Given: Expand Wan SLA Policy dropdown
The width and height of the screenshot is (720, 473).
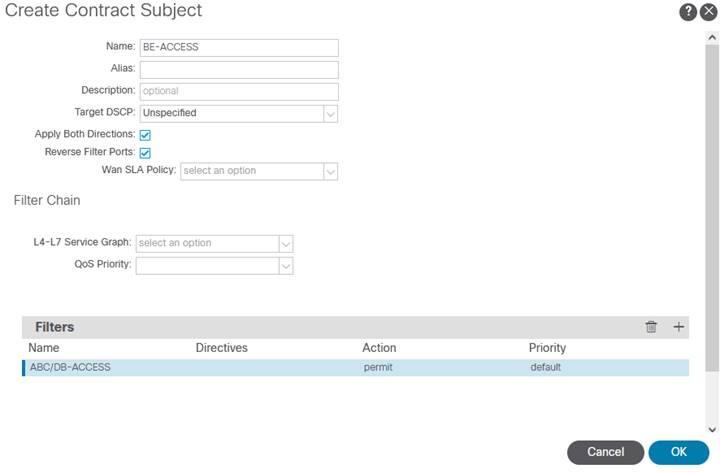Looking at the screenshot, I should coord(330,172).
